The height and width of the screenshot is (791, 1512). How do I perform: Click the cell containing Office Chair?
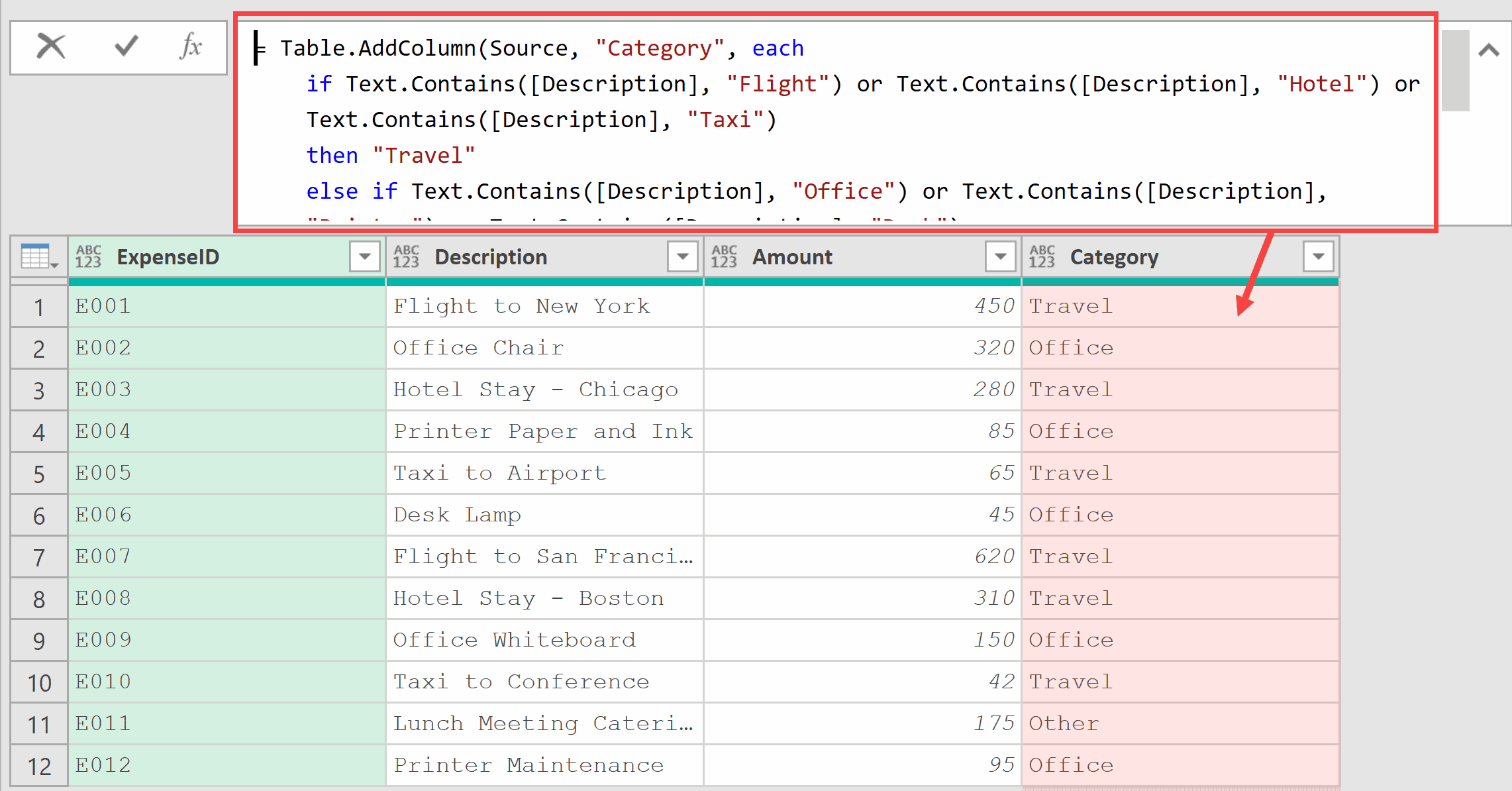click(478, 347)
